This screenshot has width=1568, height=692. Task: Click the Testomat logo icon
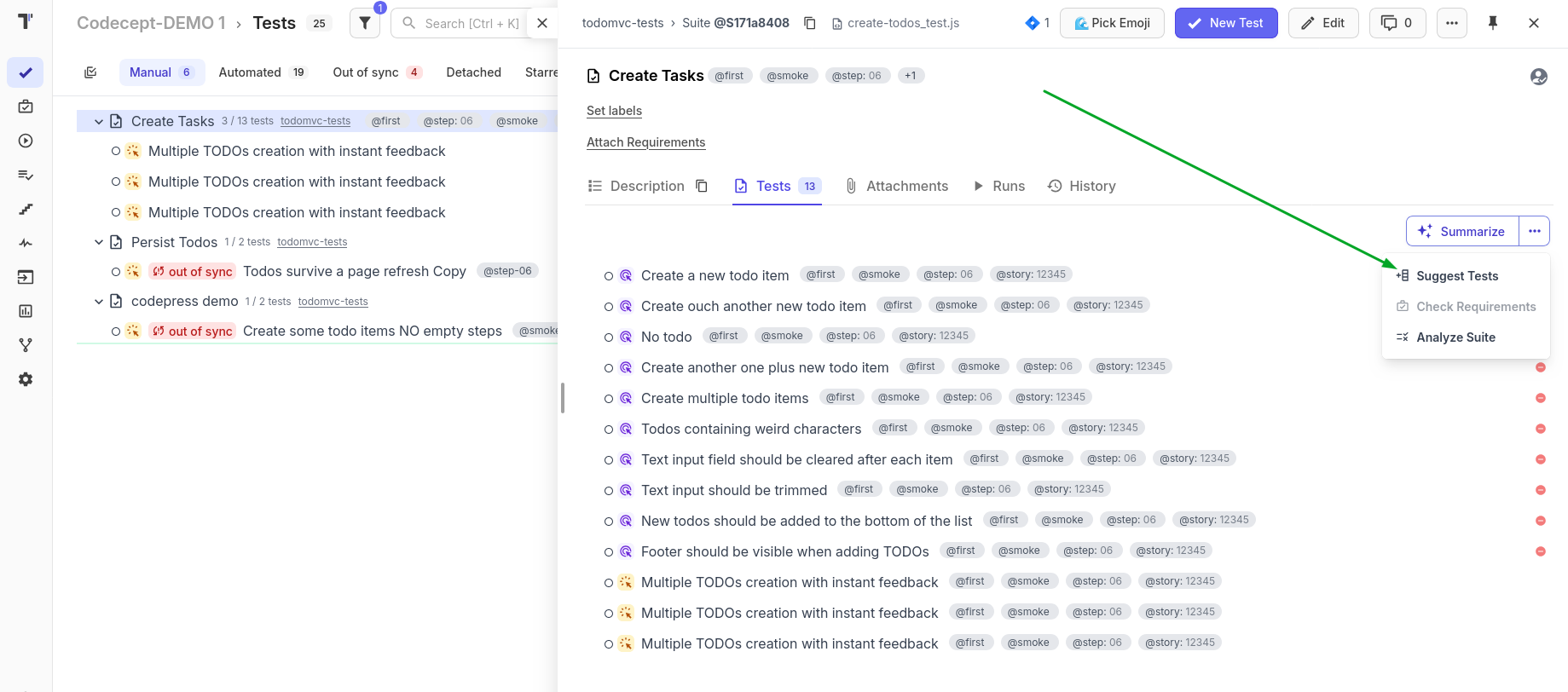26,21
